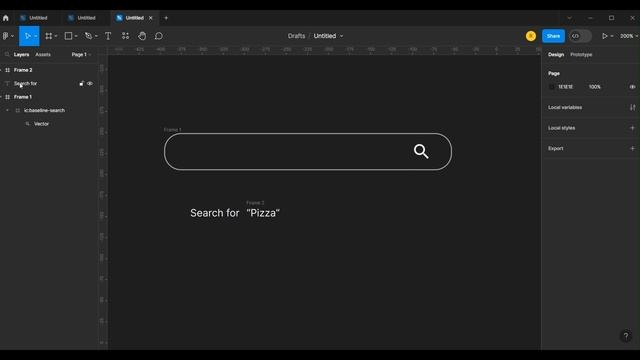This screenshot has width=640, height=360.
Task: Click the Local variables label
Action: 565,107
